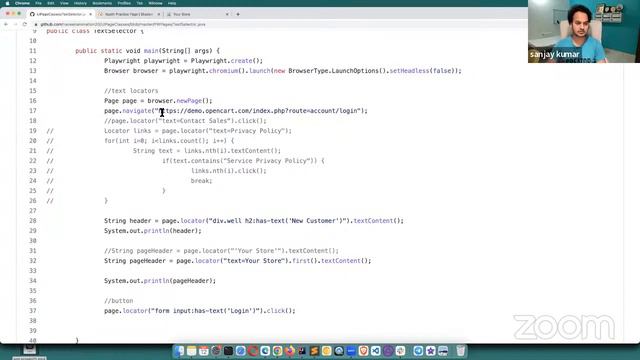Click the 'System.out.println(header)' line

coord(153,231)
